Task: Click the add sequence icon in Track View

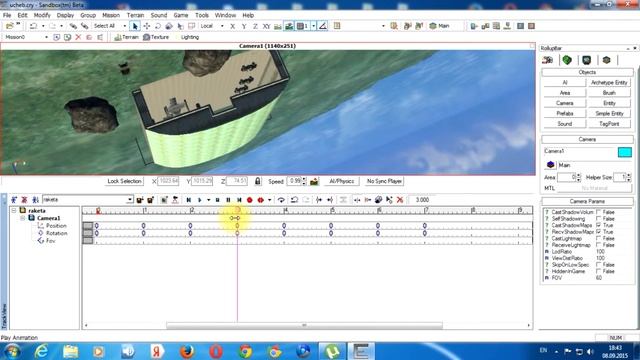Action: pos(14,200)
